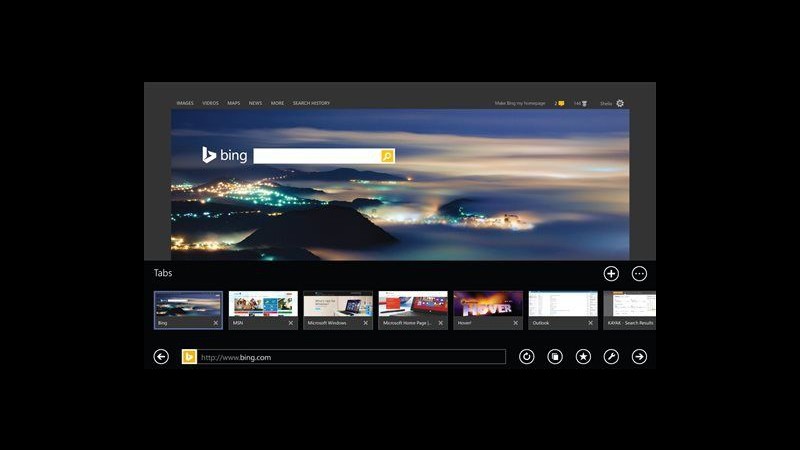The image size is (800, 450).
Task: Go back with the back arrow
Action: (161, 356)
